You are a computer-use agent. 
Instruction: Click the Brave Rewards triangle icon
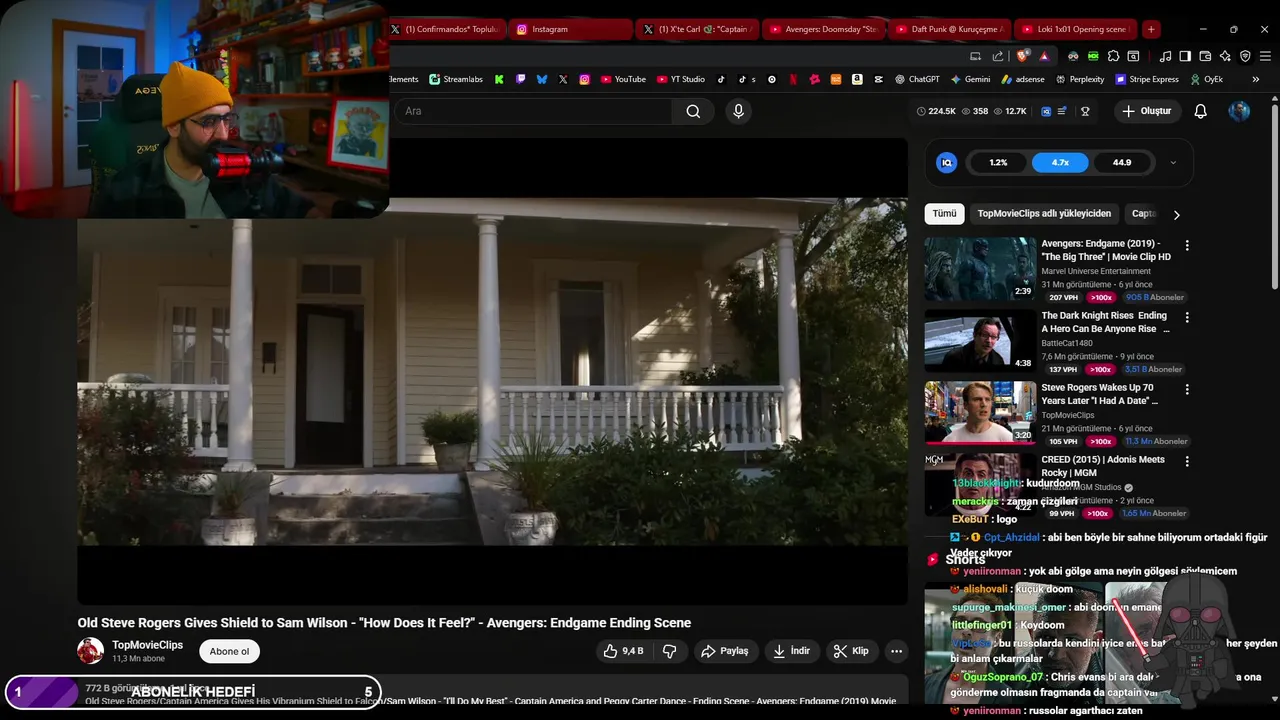click(1044, 56)
